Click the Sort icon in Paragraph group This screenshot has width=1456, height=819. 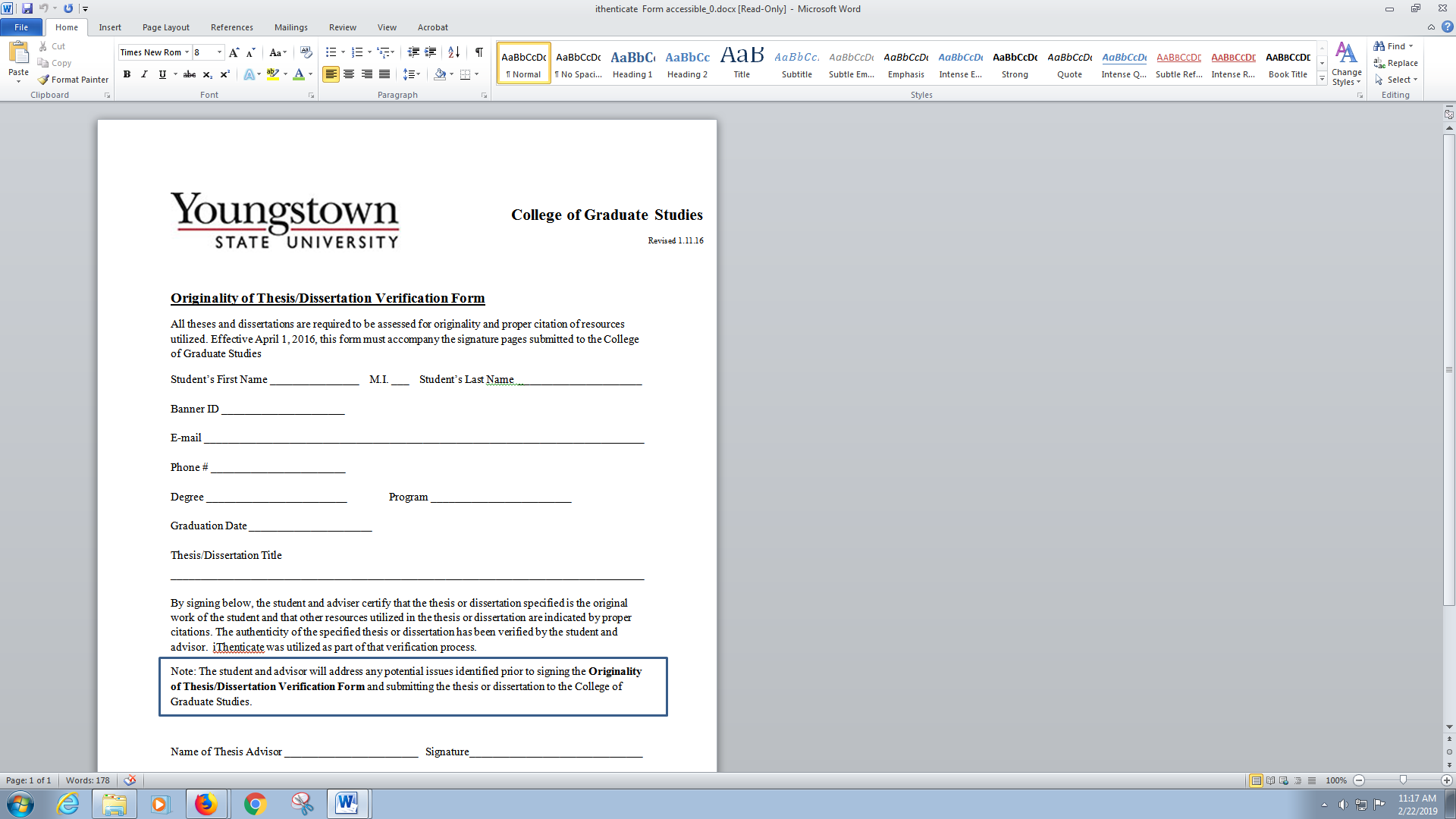coord(453,52)
